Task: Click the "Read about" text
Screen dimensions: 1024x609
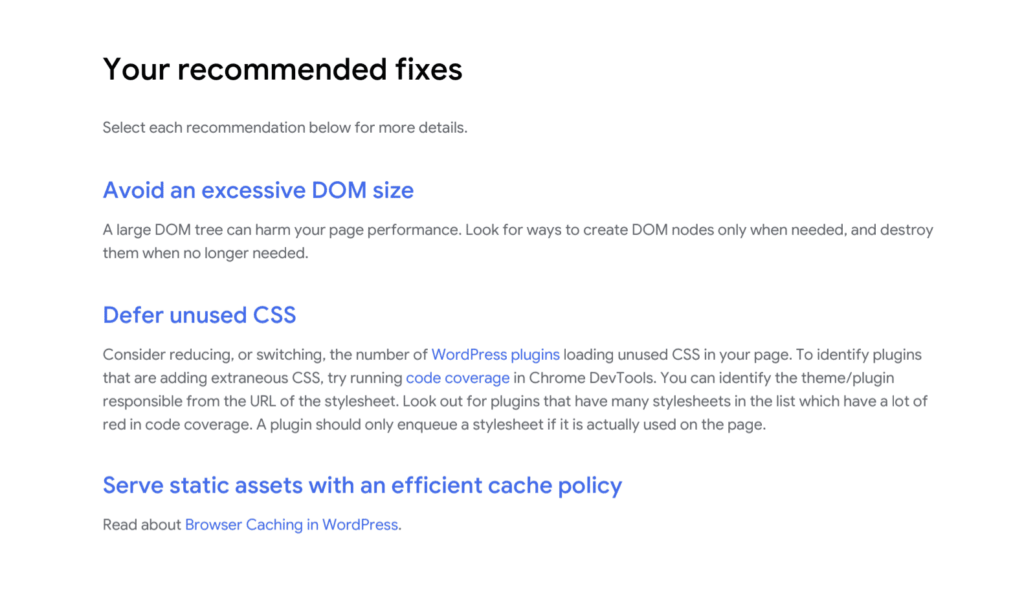Action: coord(142,525)
